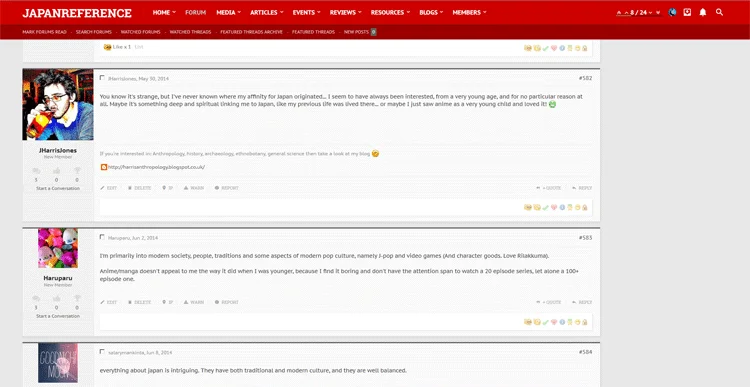The image size is (750, 387).
Task: Rate post #582 with the blue info icon
Action: click(562, 208)
